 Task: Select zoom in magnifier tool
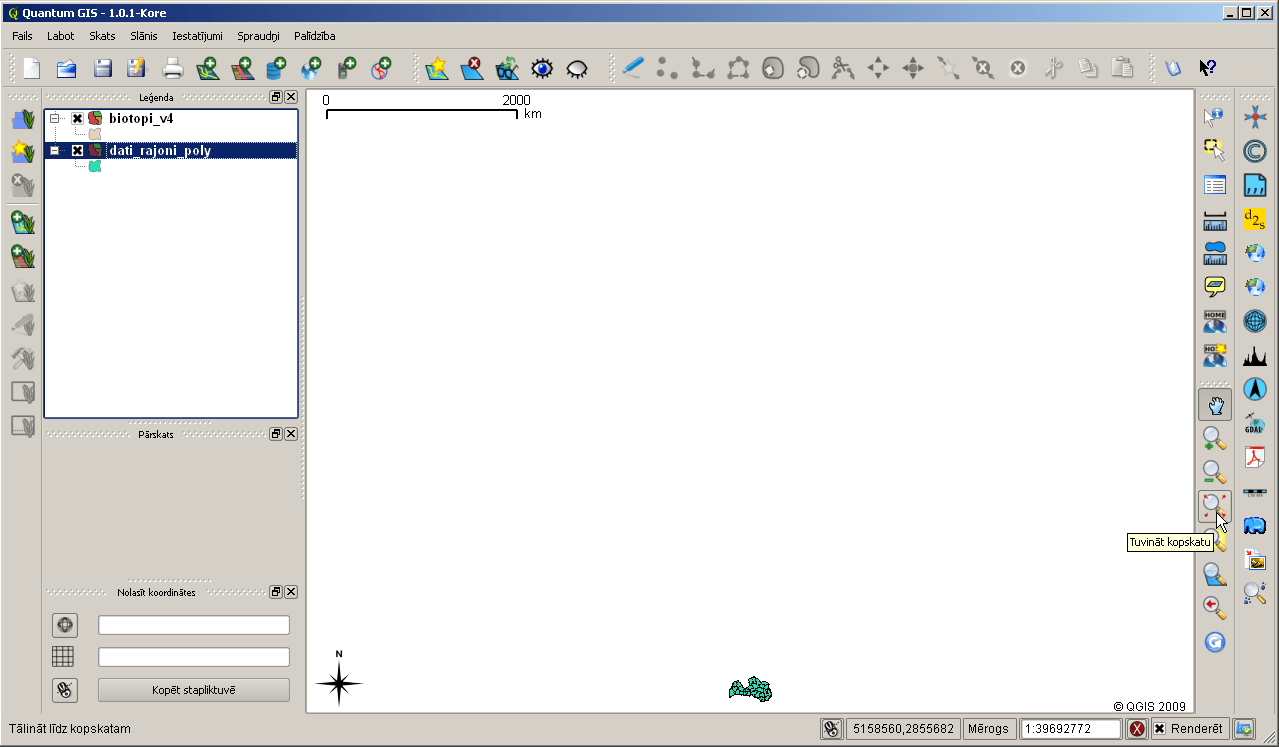[1215, 439]
